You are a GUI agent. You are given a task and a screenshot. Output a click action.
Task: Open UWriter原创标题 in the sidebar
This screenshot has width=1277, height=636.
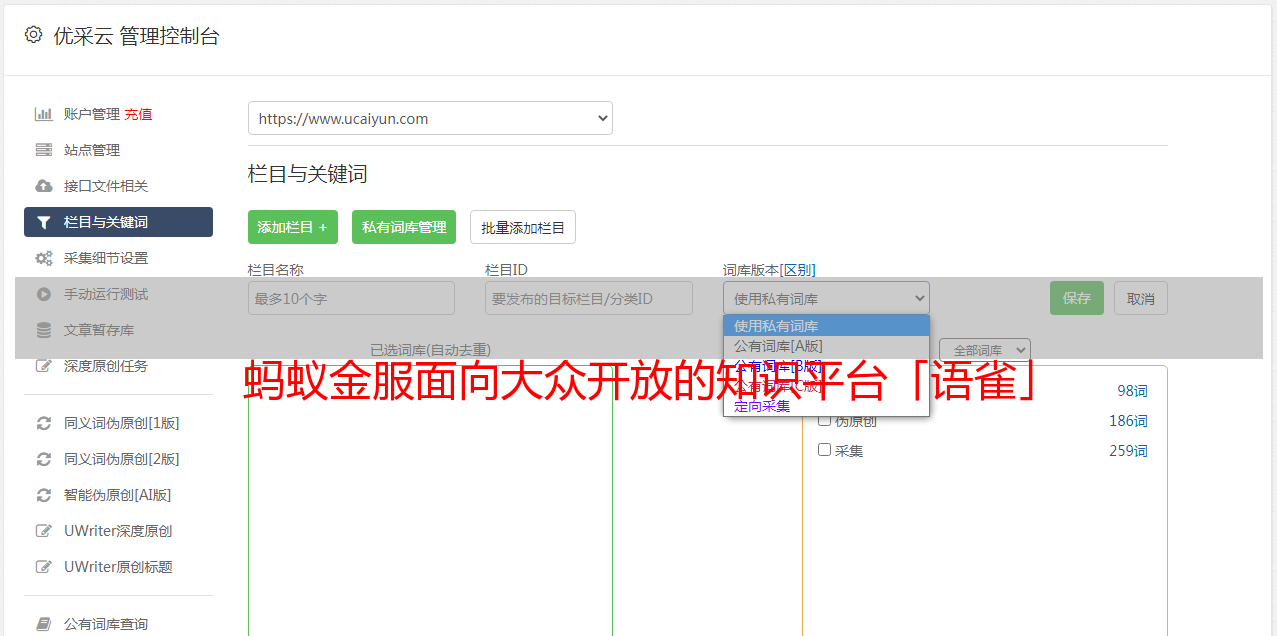click(x=118, y=567)
